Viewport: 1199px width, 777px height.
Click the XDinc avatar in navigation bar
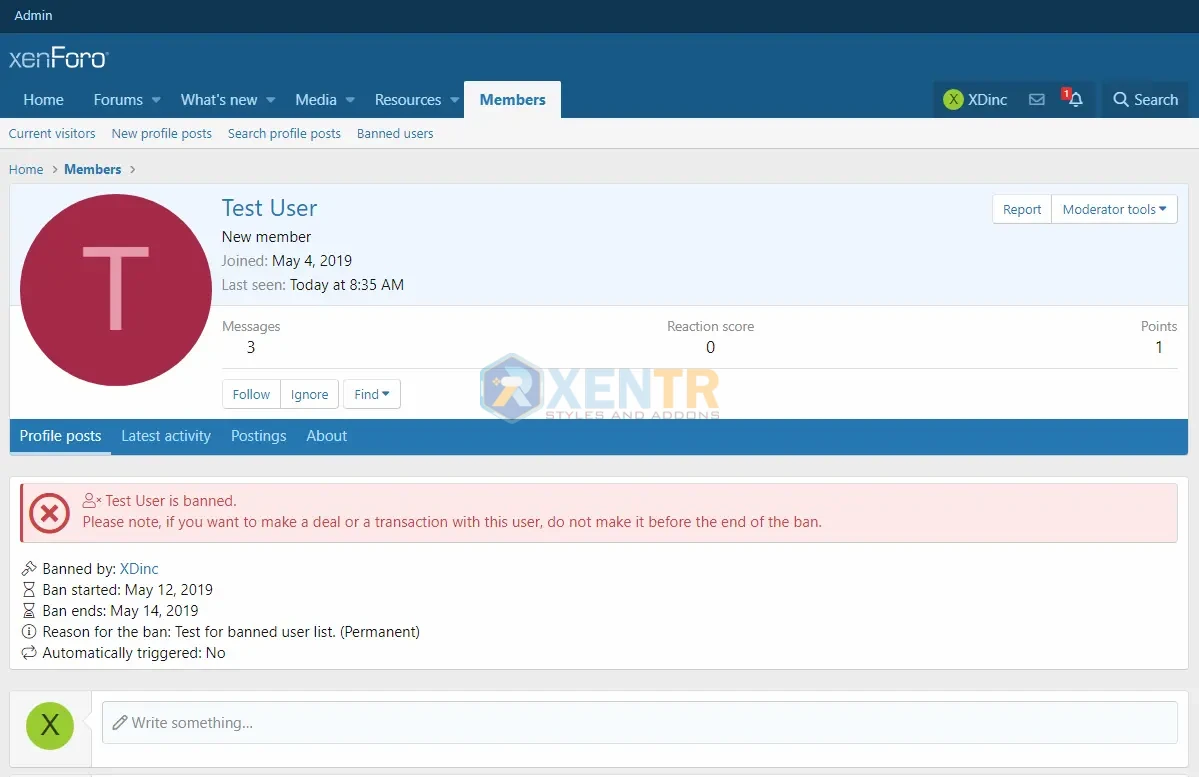[954, 100]
